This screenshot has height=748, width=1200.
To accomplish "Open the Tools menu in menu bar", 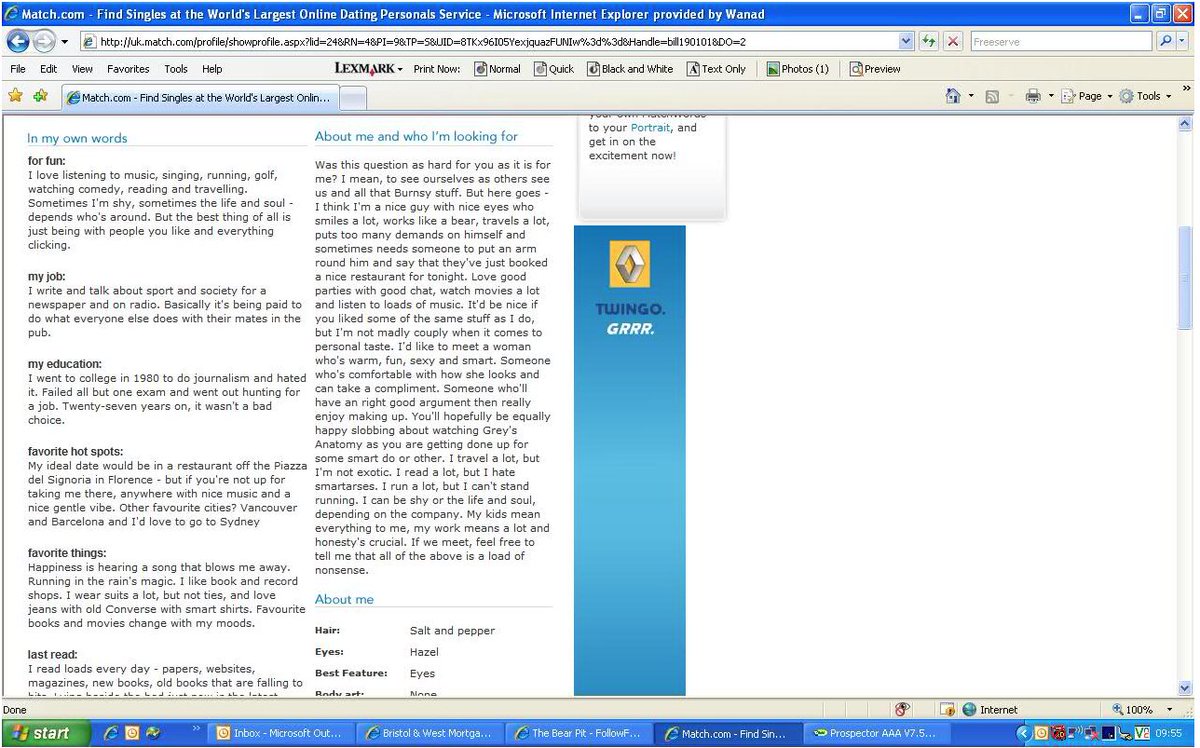I will pos(176,69).
